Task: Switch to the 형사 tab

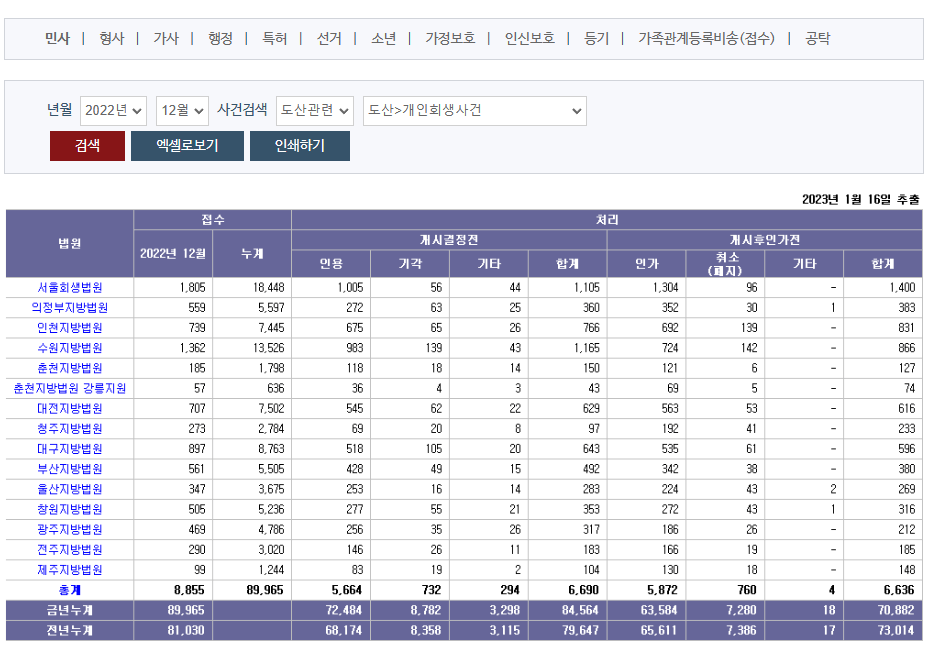Action: pos(112,39)
